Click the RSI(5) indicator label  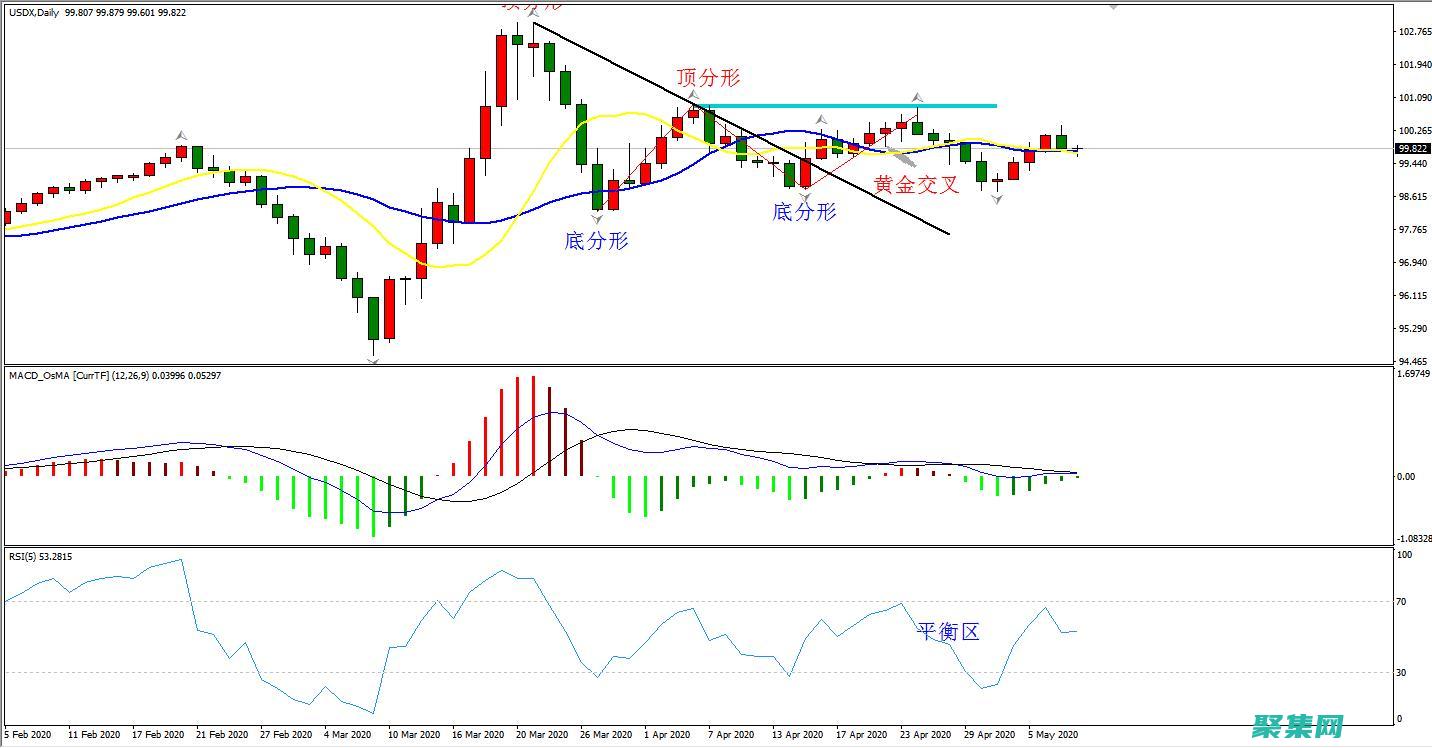26,557
